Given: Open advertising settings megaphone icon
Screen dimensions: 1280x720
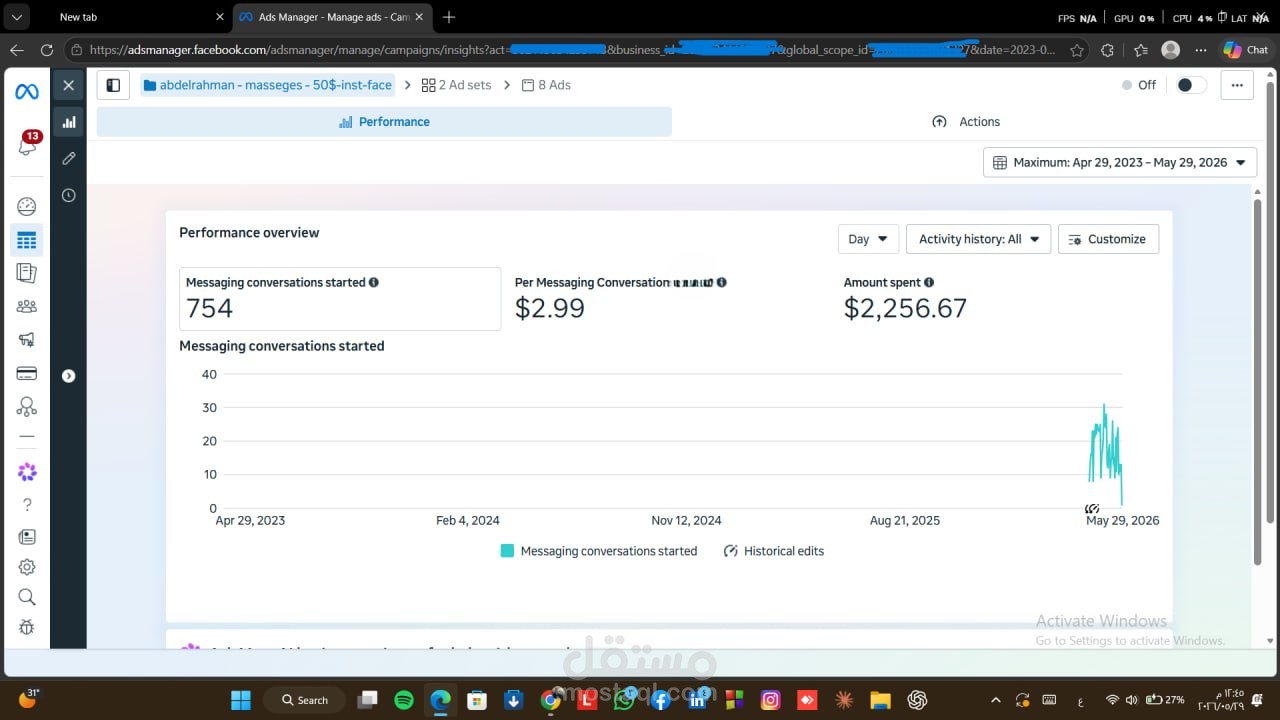Looking at the screenshot, I should 27,340.
